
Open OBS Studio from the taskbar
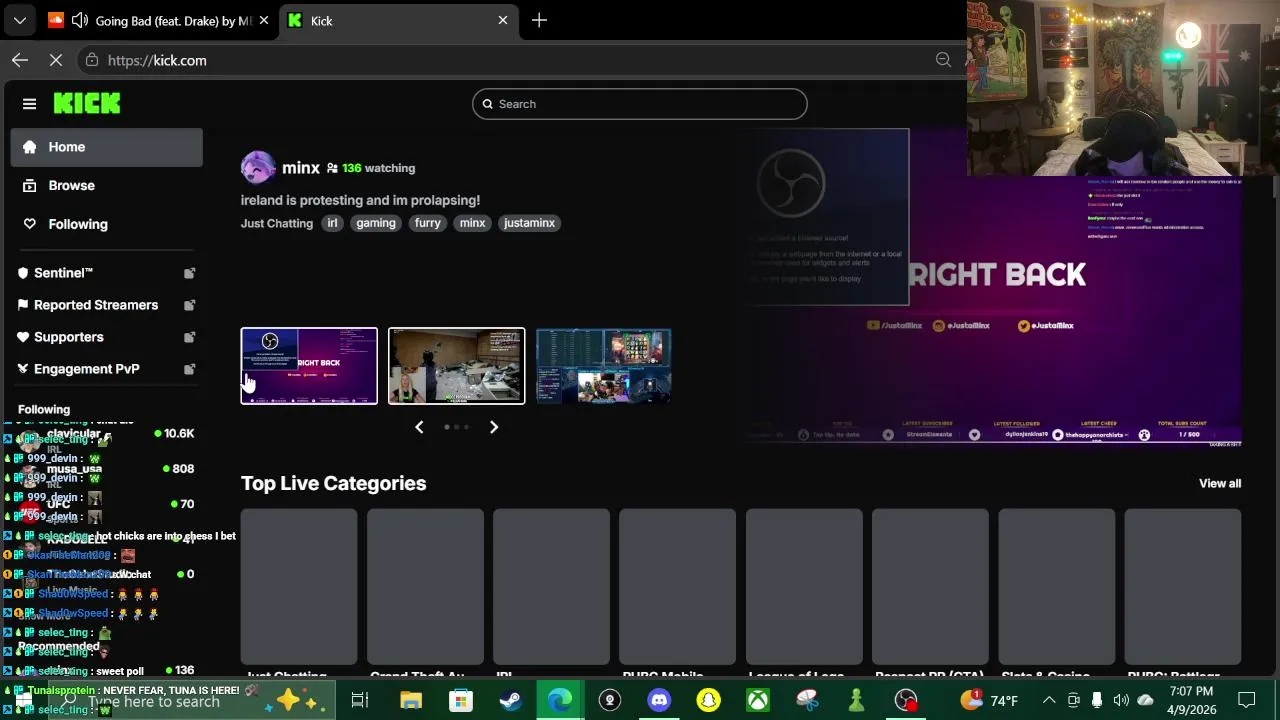(906, 700)
